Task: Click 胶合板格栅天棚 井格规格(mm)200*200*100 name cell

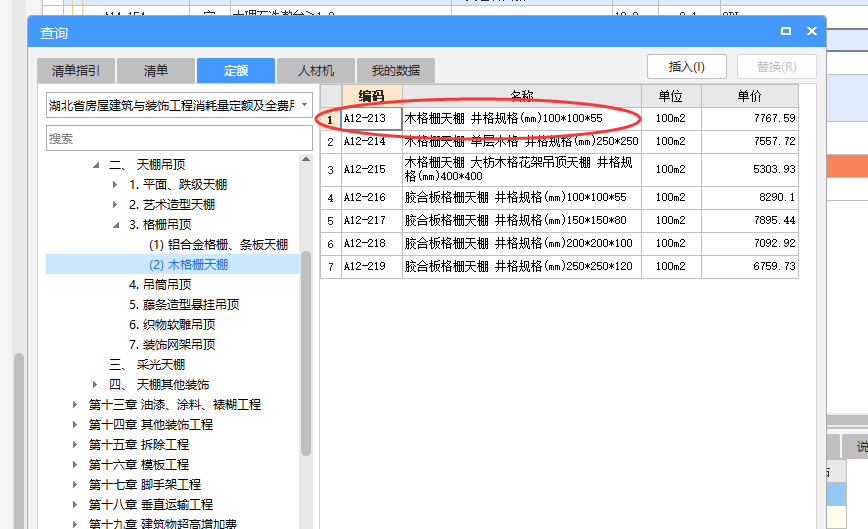Action: click(x=521, y=243)
